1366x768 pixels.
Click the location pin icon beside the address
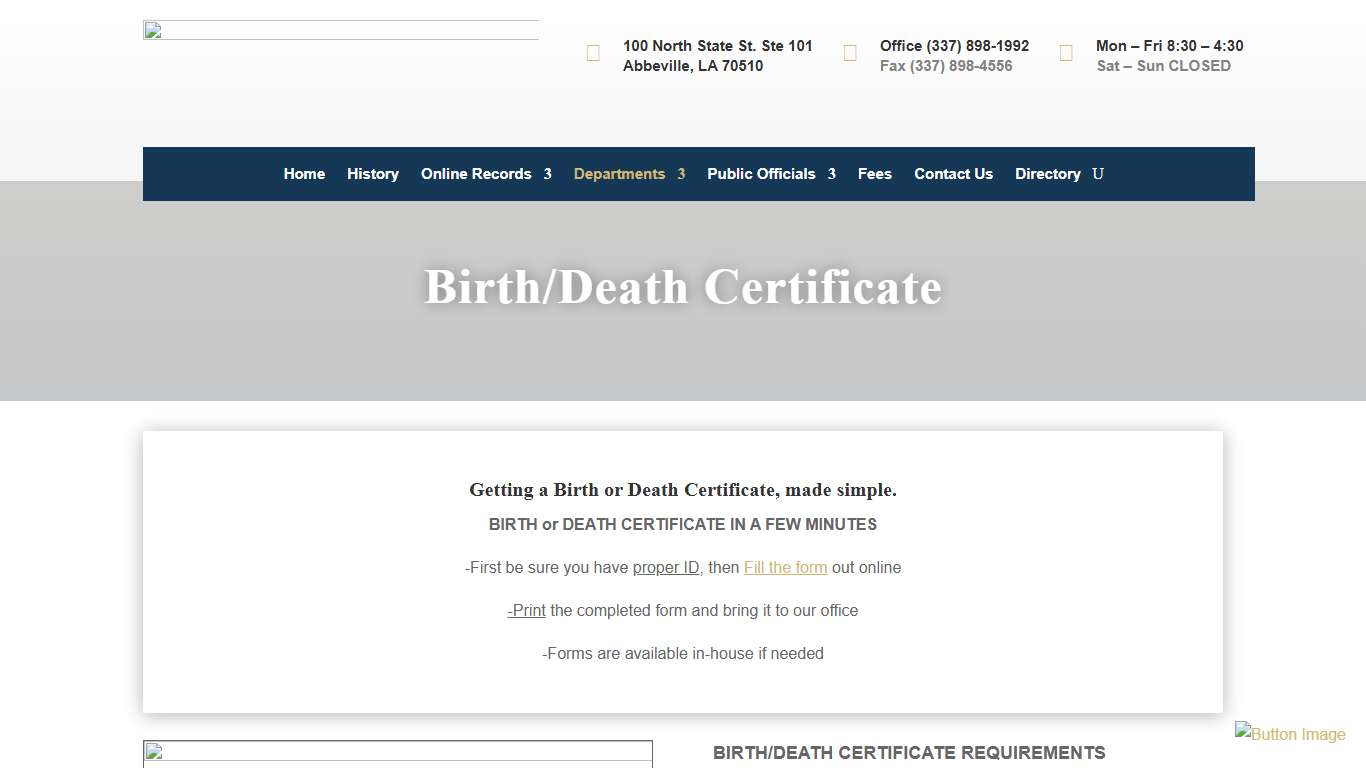(x=592, y=53)
